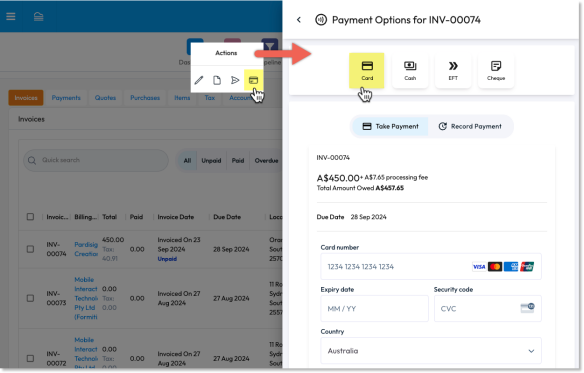
Task: Click the Mastercard logo
Action: [x=495, y=267]
